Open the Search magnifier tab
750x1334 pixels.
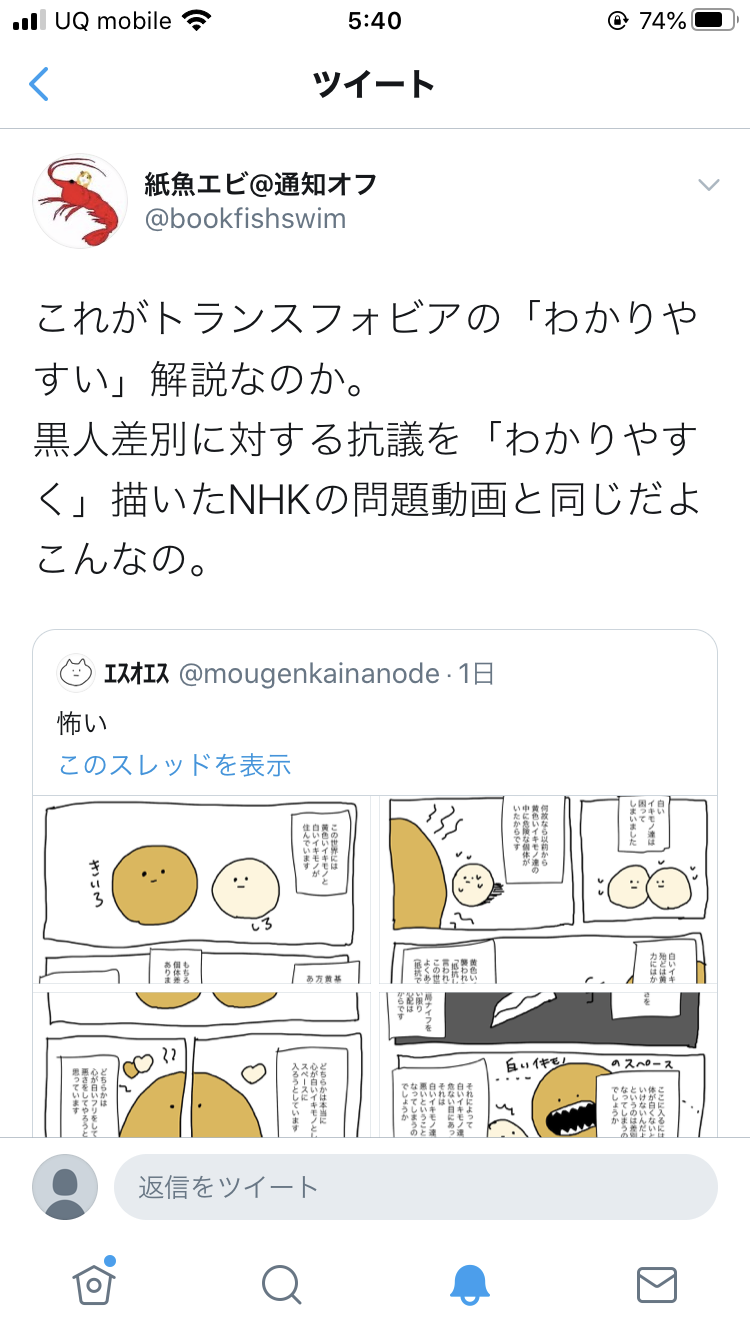[282, 1285]
